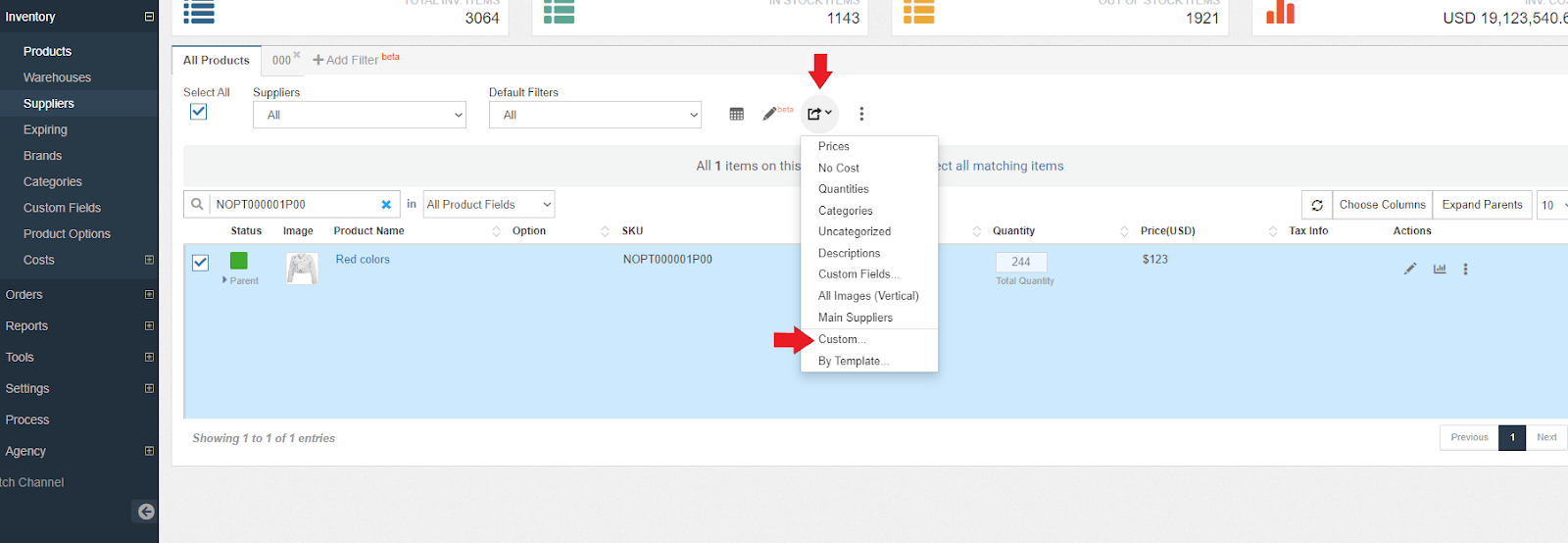Open the Red colors product thumbnail

point(302,269)
